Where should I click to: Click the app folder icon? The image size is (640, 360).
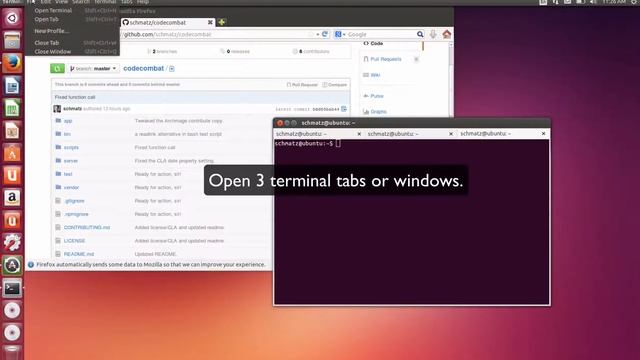[x=58, y=121]
